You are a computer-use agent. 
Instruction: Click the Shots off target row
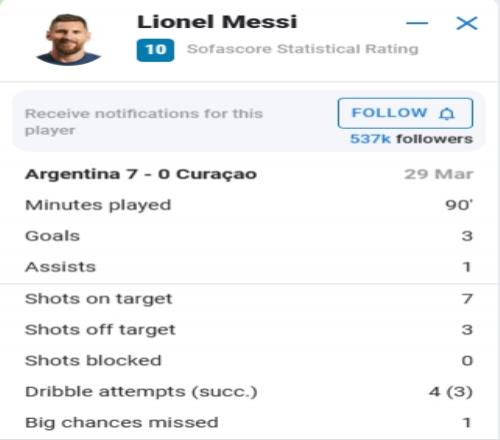[249, 330]
